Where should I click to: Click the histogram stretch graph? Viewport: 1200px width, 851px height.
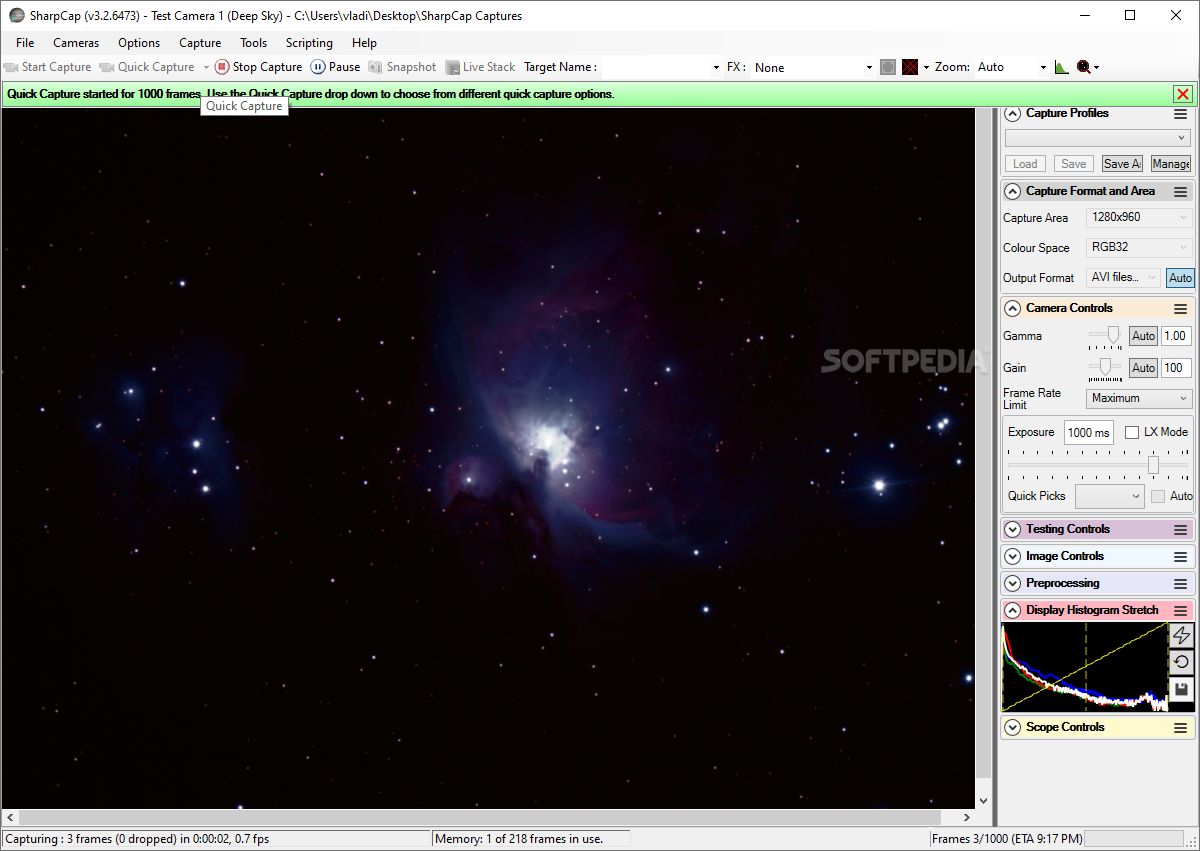[1084, 667]
